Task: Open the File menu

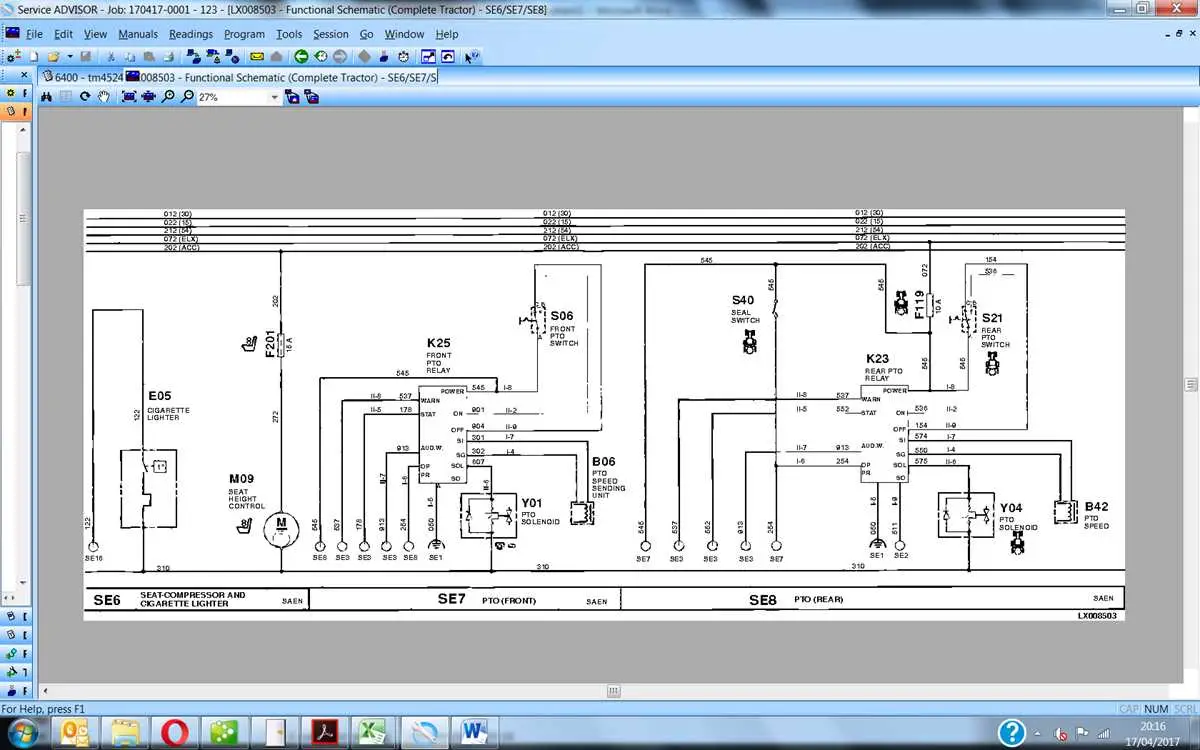Action: pyautogui.click(x=34, y=34)
